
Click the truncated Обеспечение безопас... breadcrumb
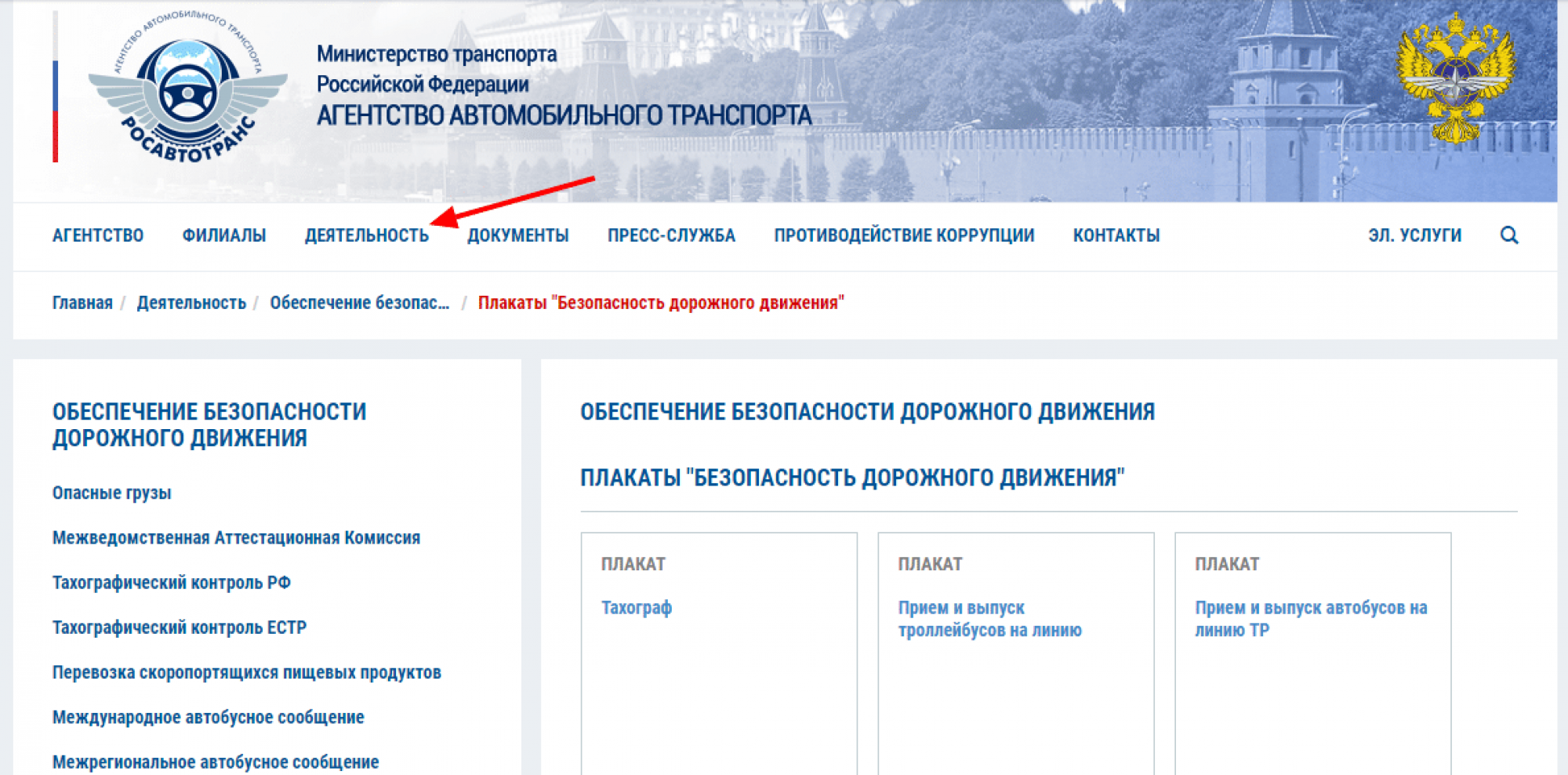pos(360,303)
